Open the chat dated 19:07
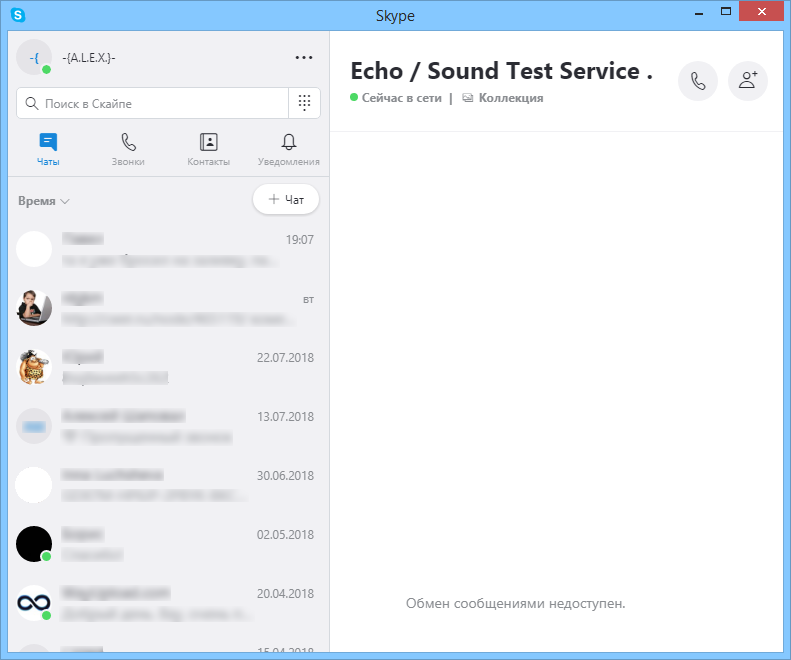The width and height of the screenshot is (791, 660). (x=166, y=249)
